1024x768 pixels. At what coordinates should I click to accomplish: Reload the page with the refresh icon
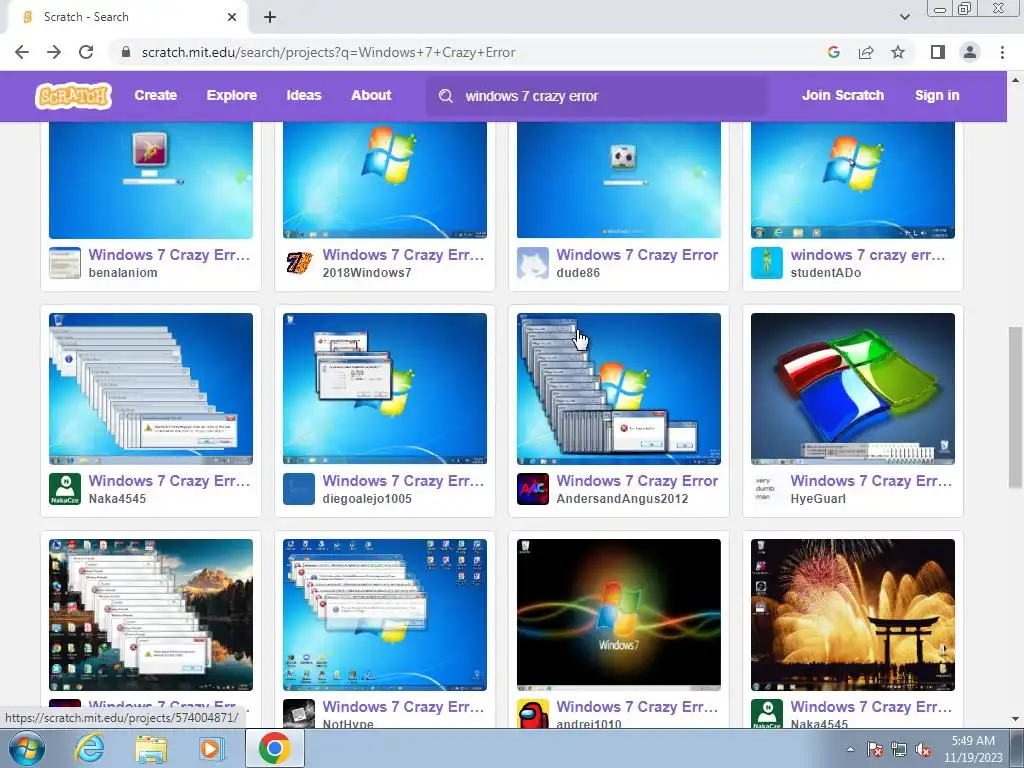86,52
